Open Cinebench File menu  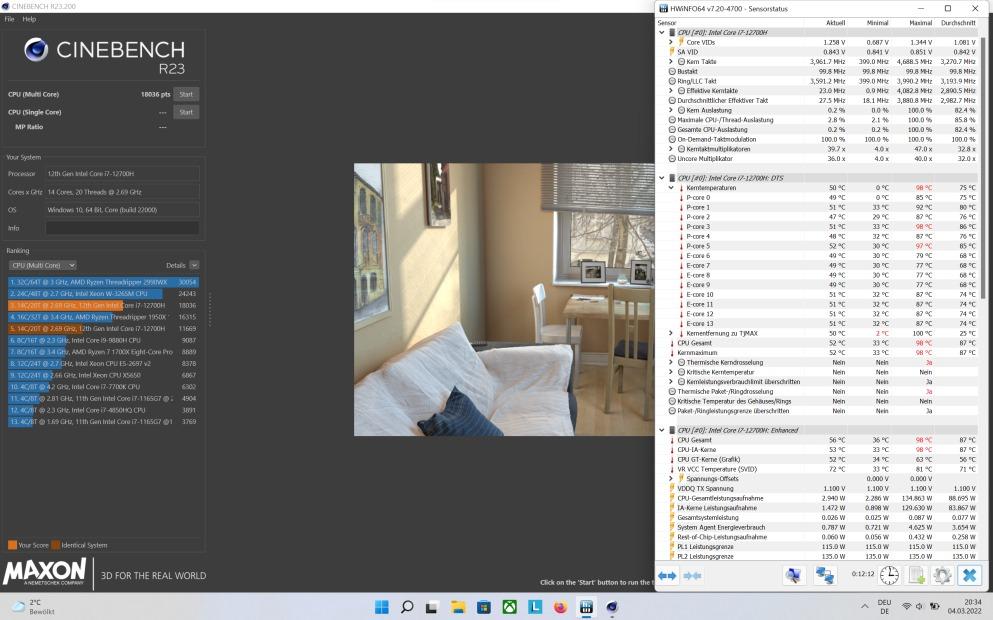tap(9, 19)
